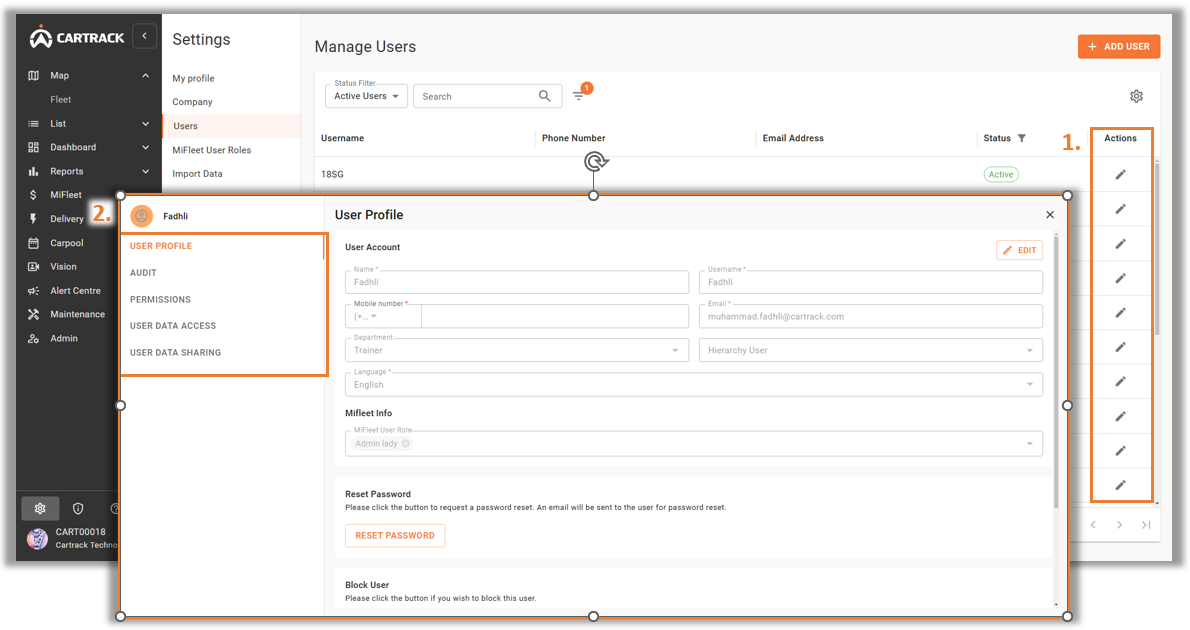Collapse the sidebar with the chevron button
This screenshot has height=630, width=1190.
[x=144, y=36]
